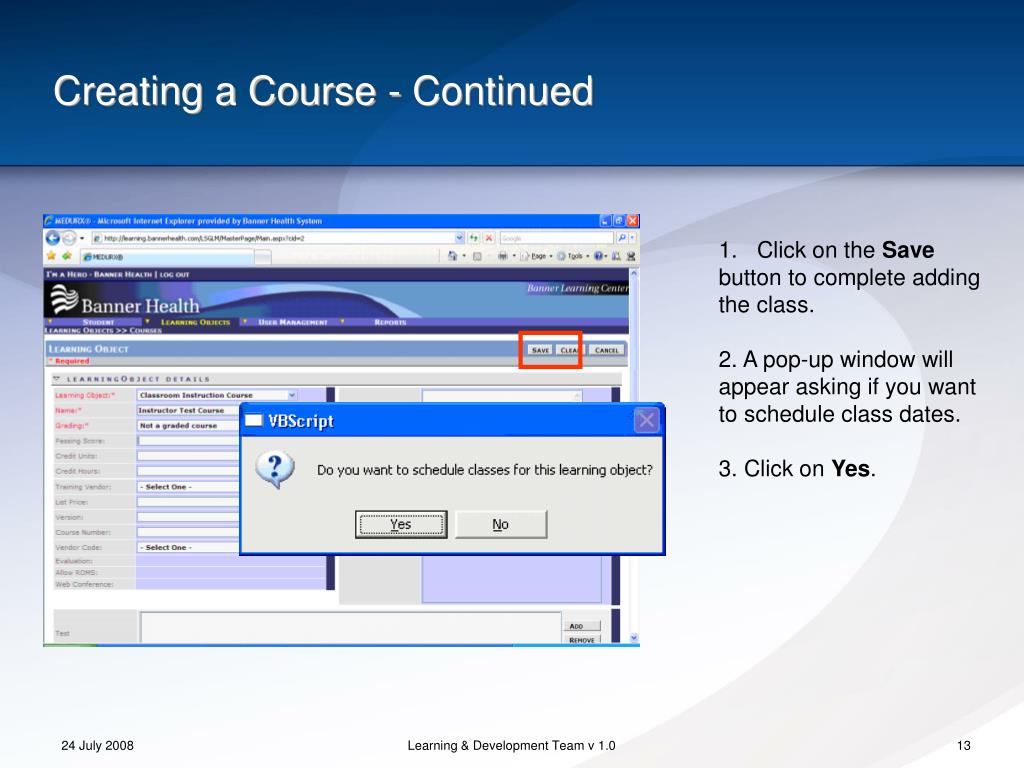Image resolution: width=1024 pixels, height=768 pixels.
Task: Click the Log Out link
Action: [x=174, y=274]
